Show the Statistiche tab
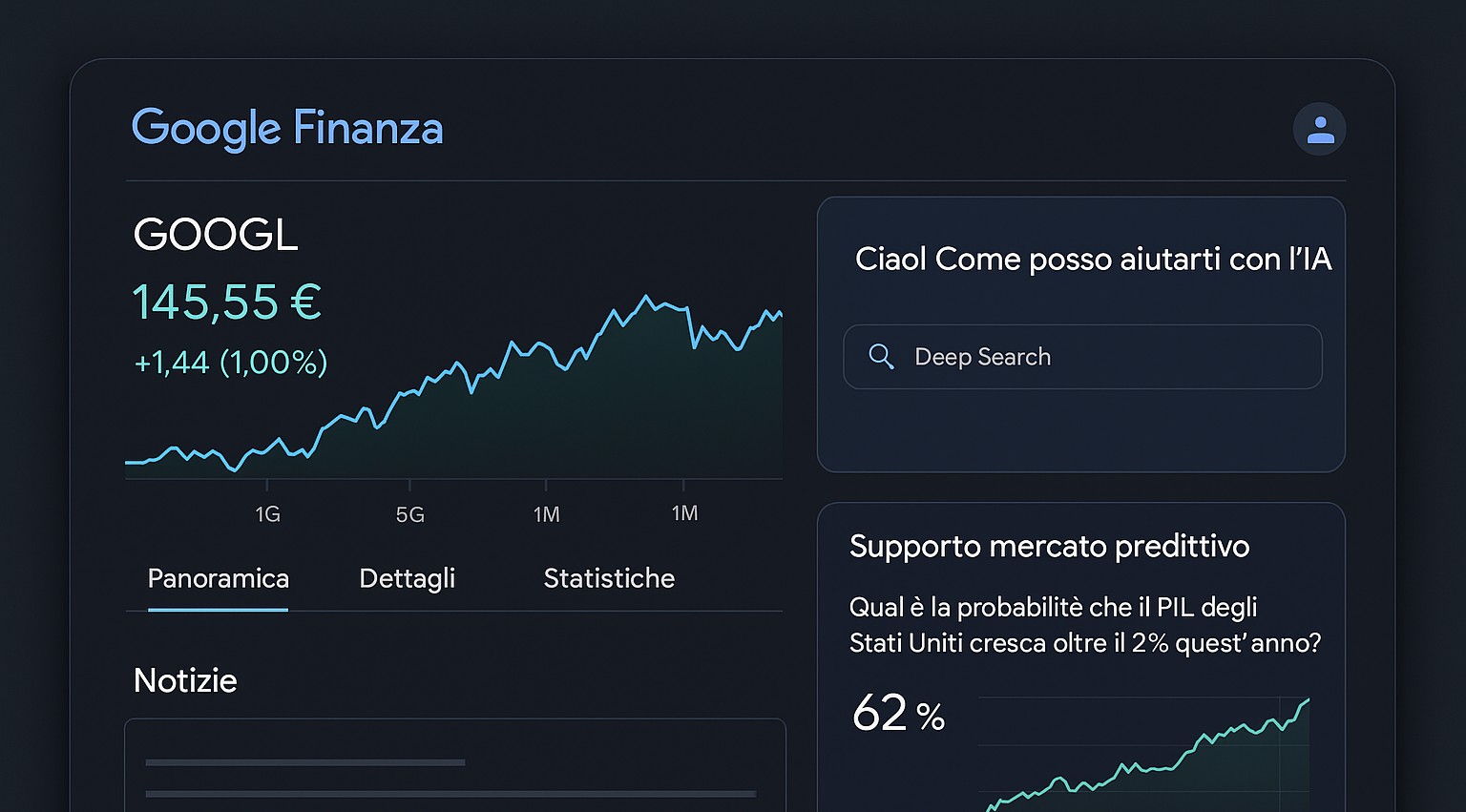The height and width of the screenshot is (812, 1466). [609, 578]
